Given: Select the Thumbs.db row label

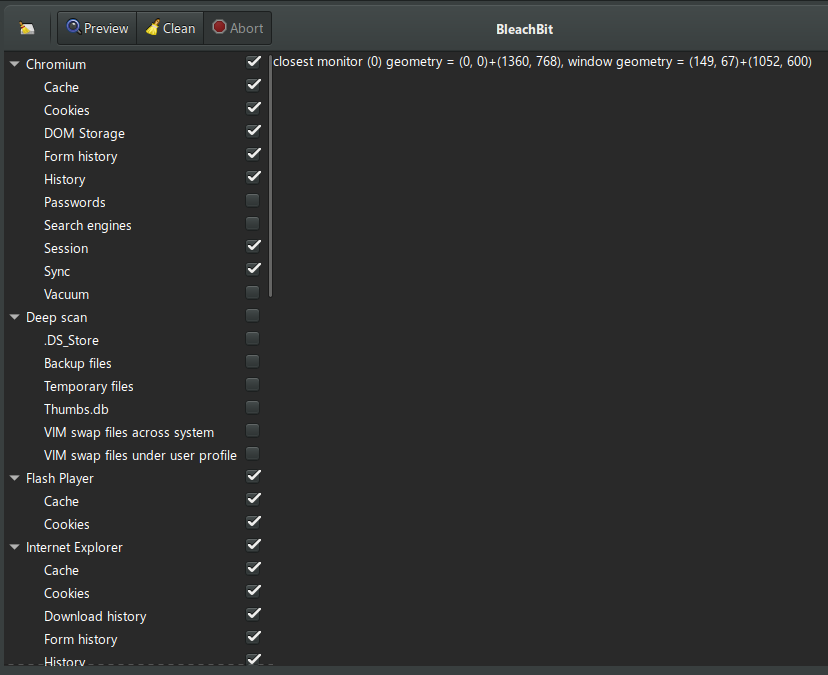Looking at the screenshot, I should (x=76, y=409).
